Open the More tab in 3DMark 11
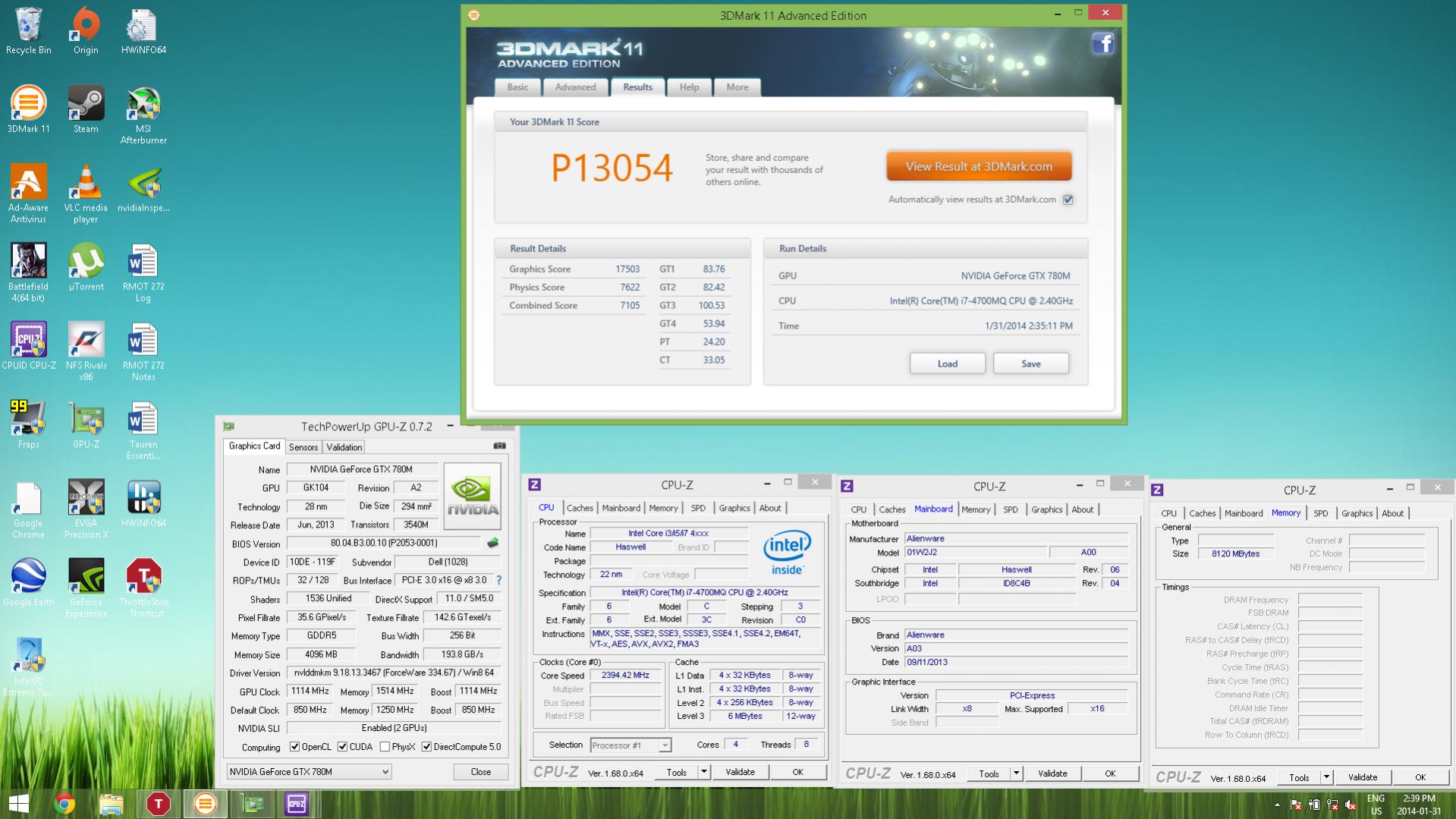Viewport: 1456px width, 819px height. point(737,87)
